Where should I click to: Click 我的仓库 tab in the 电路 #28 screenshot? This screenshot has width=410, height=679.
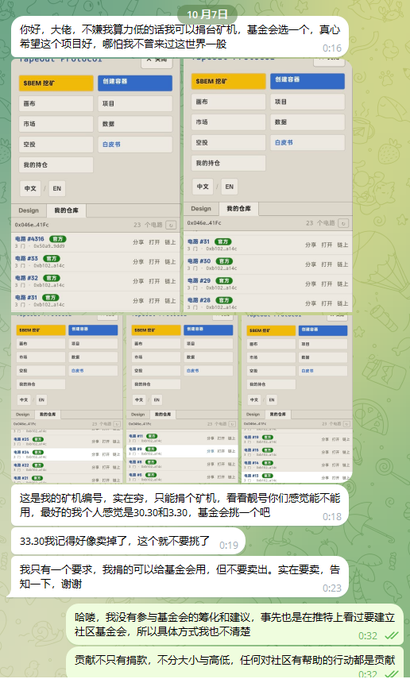click(x=239, y=209)
